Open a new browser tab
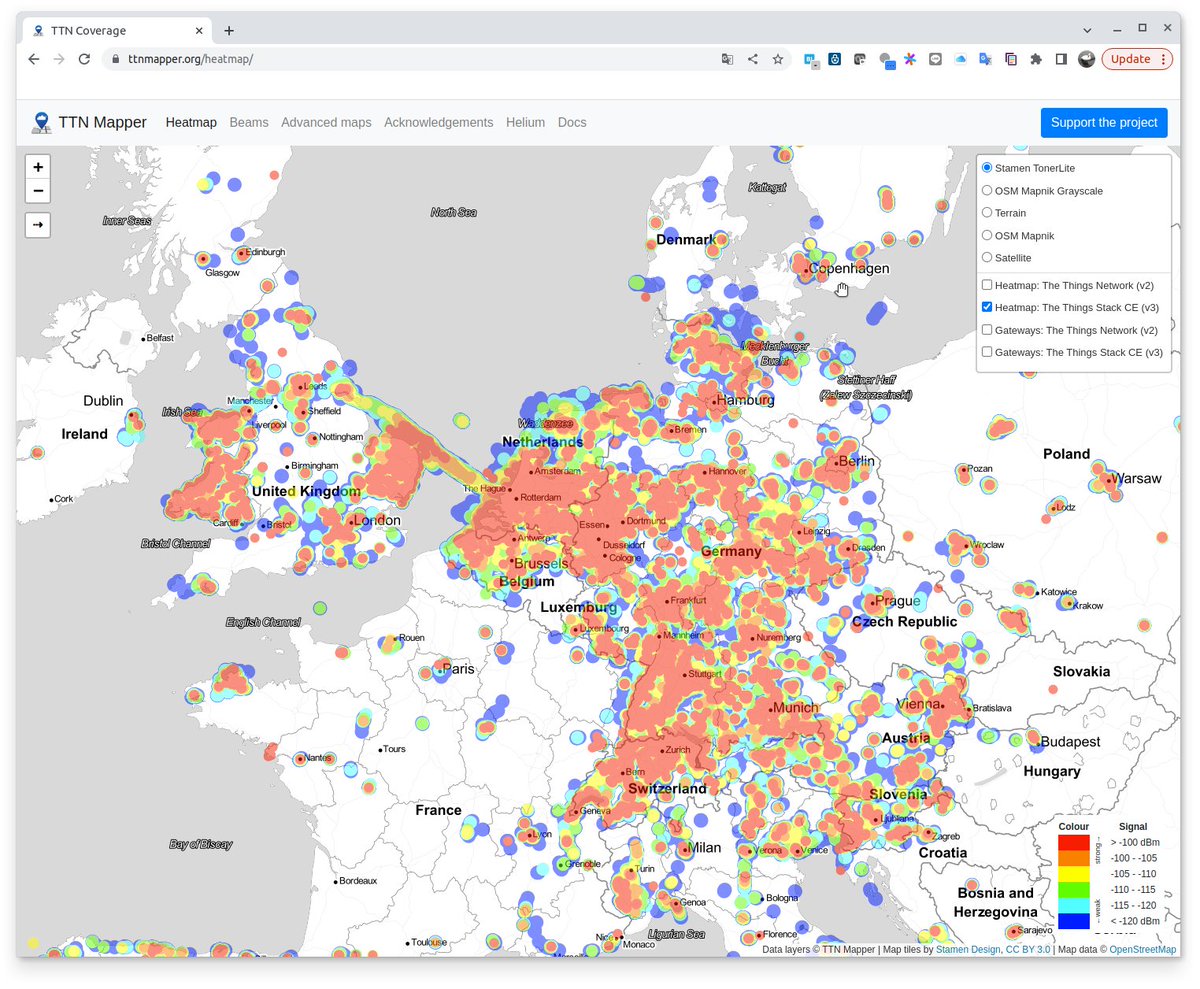The height and width of the screenshot is (989, 1200). click(x=229, y=31)
